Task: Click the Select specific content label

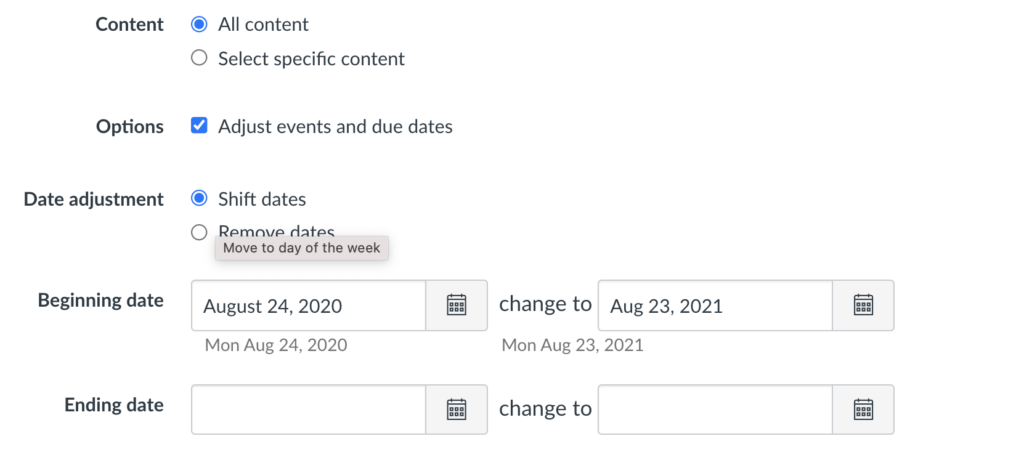Action: pos(311,59)
